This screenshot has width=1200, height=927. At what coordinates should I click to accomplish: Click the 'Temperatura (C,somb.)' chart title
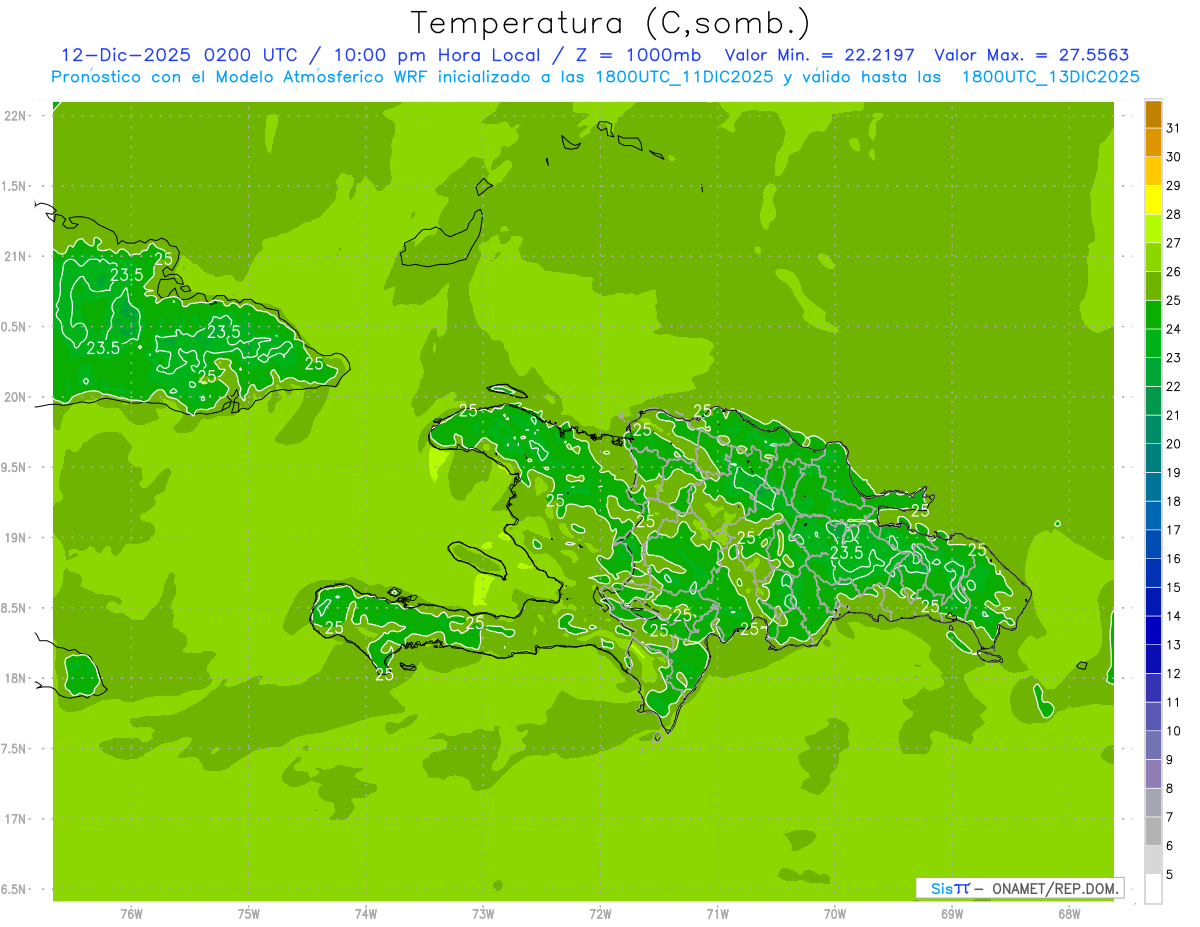tap(611, 23)
